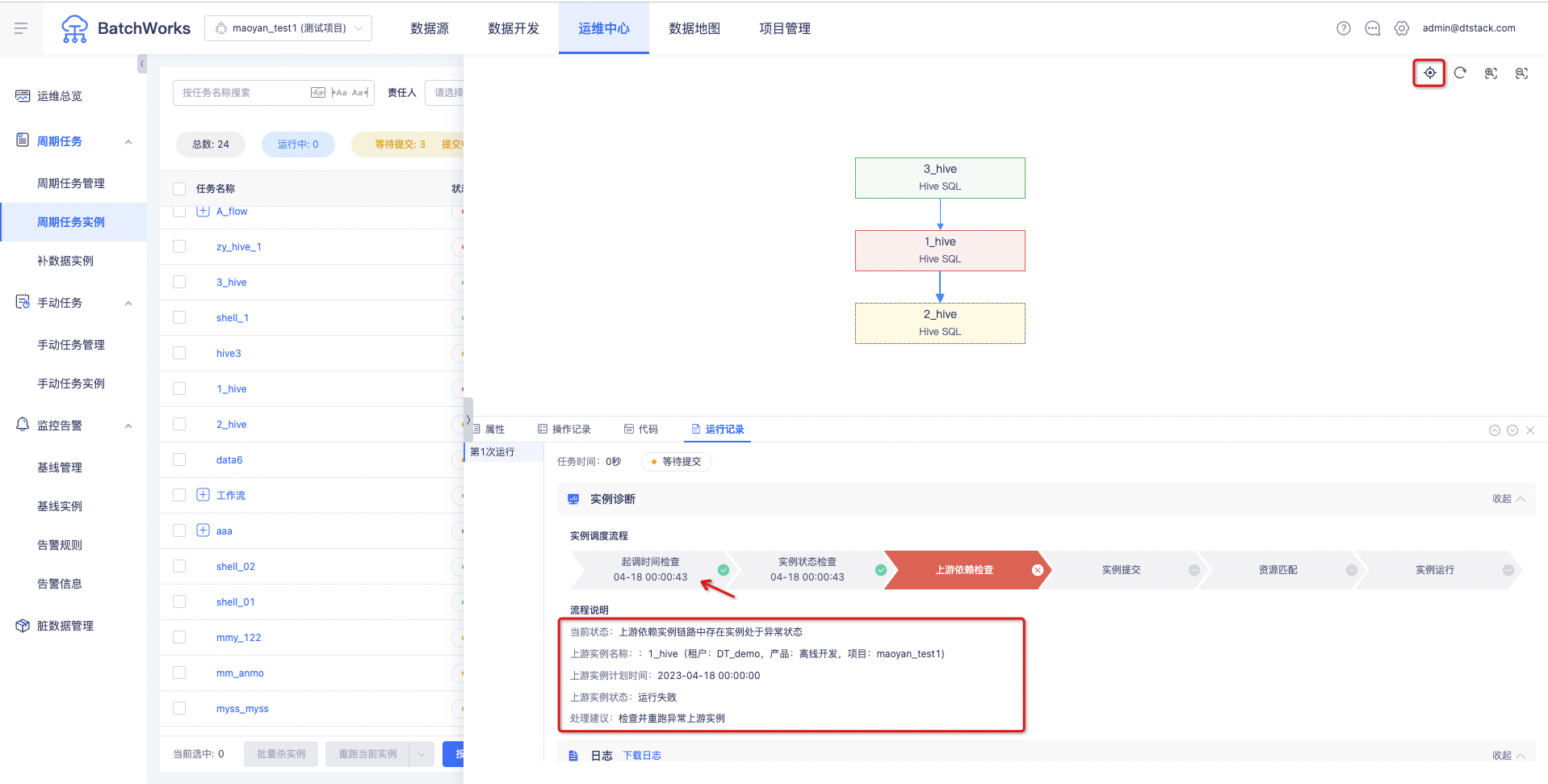1548x784 pixels.
Task: Check the 3_hive row checkbox
Action: click(x=179, y=283)
